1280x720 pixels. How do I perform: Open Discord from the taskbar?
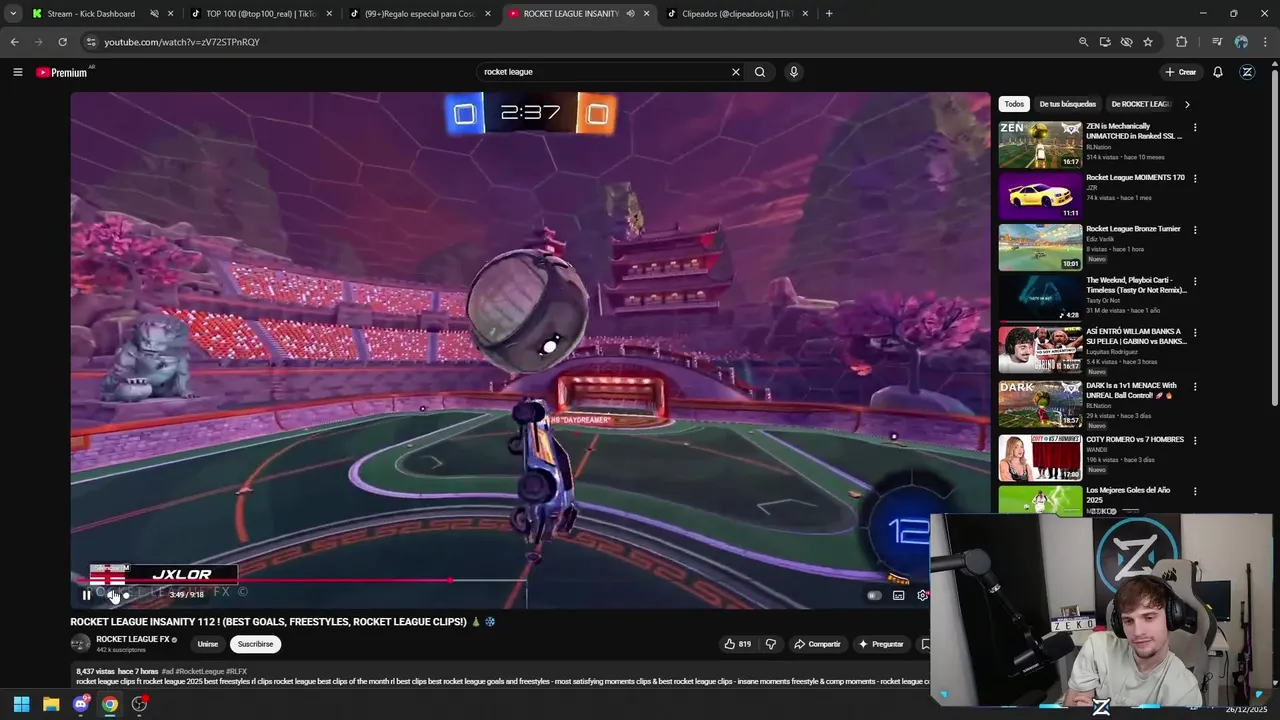click(81, 704)
